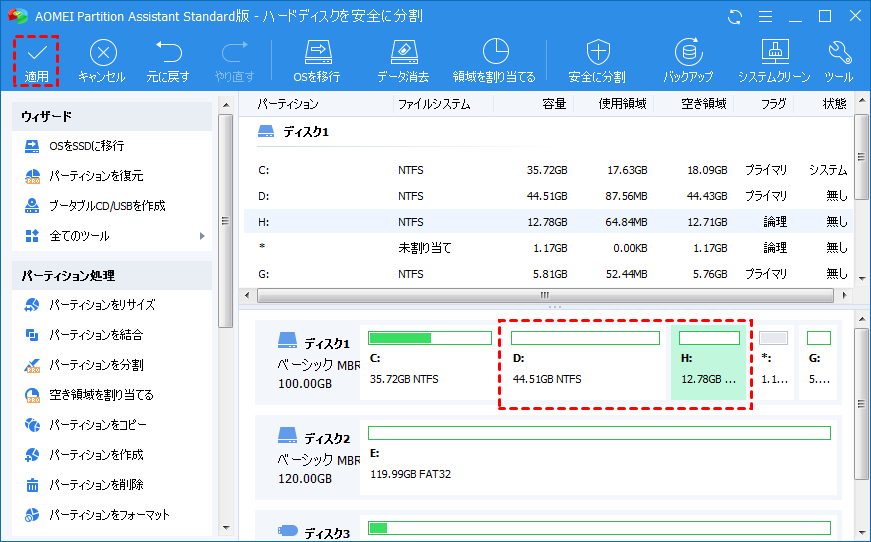Click the ウィザード section header
This screenshot has width=871, height=542.
point(112,116)
